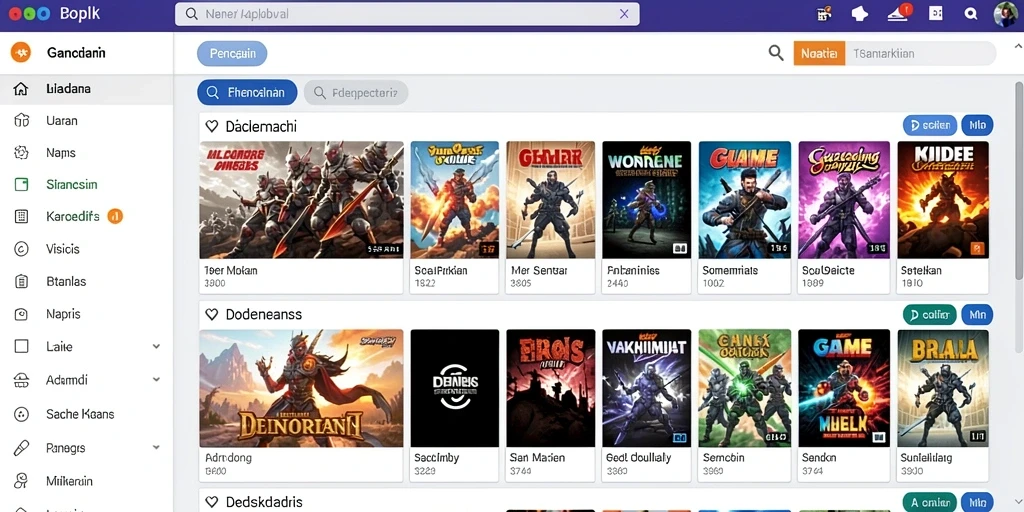Screen dimensions: 1024x512
Task: Click the home icon beside Liadana
Action: (21, 89)
